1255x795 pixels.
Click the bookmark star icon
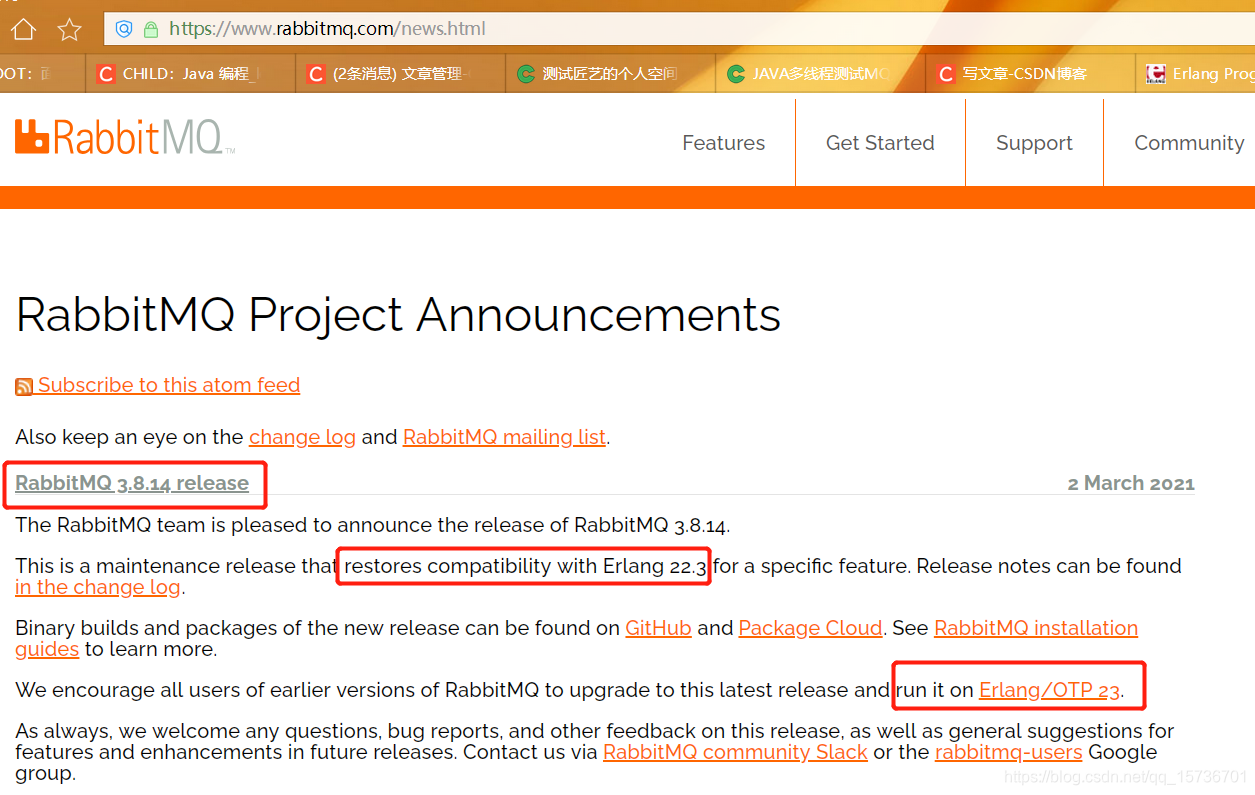click(x=69, y=29)
